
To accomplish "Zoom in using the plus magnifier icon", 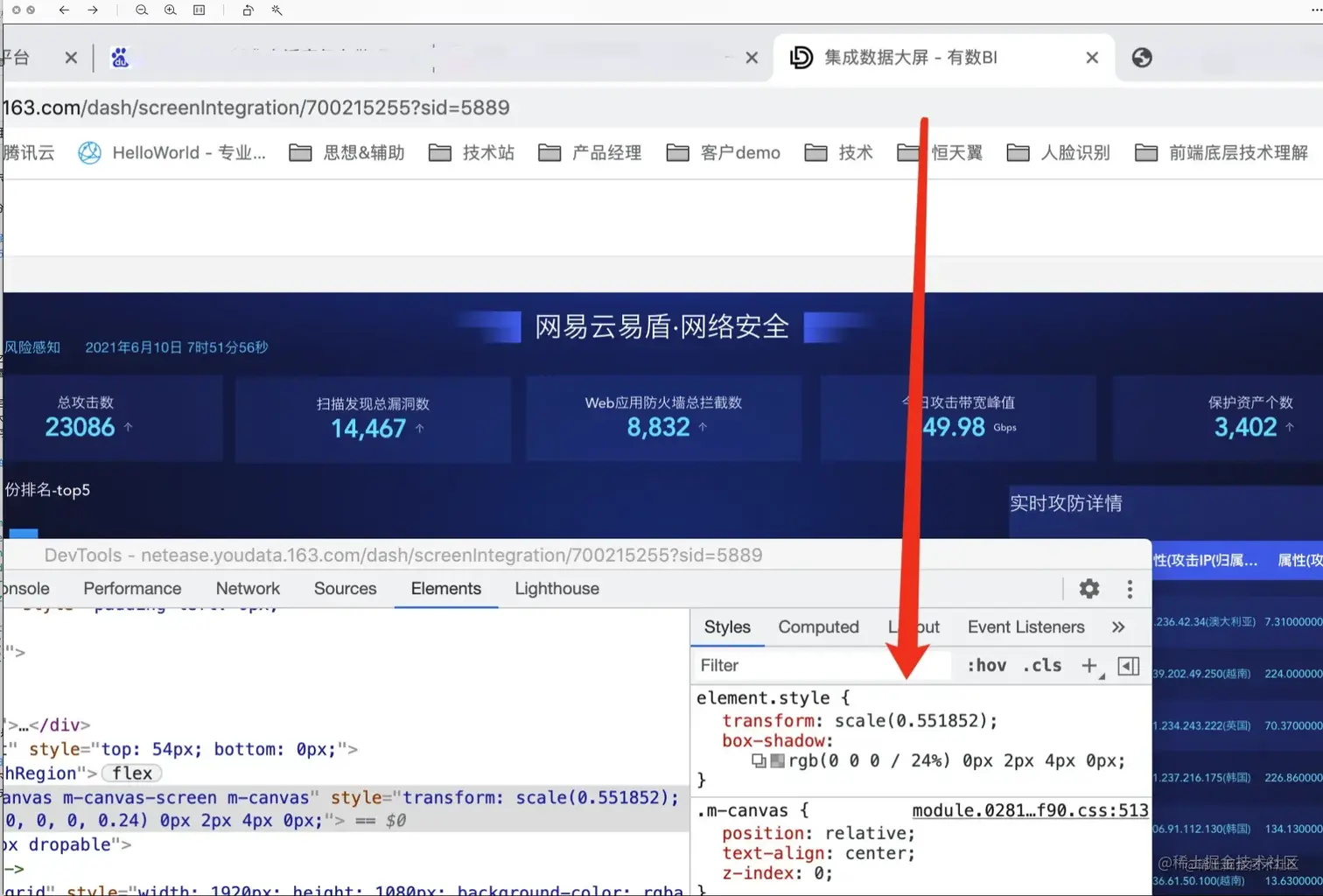I will point(171,10).
